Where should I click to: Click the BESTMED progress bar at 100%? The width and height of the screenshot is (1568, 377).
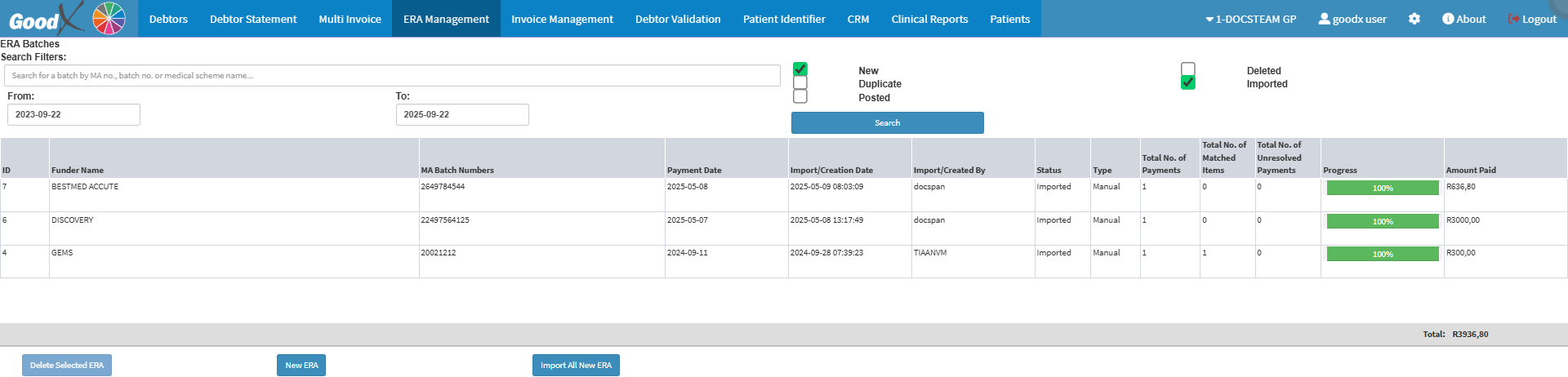[1383, 188]
